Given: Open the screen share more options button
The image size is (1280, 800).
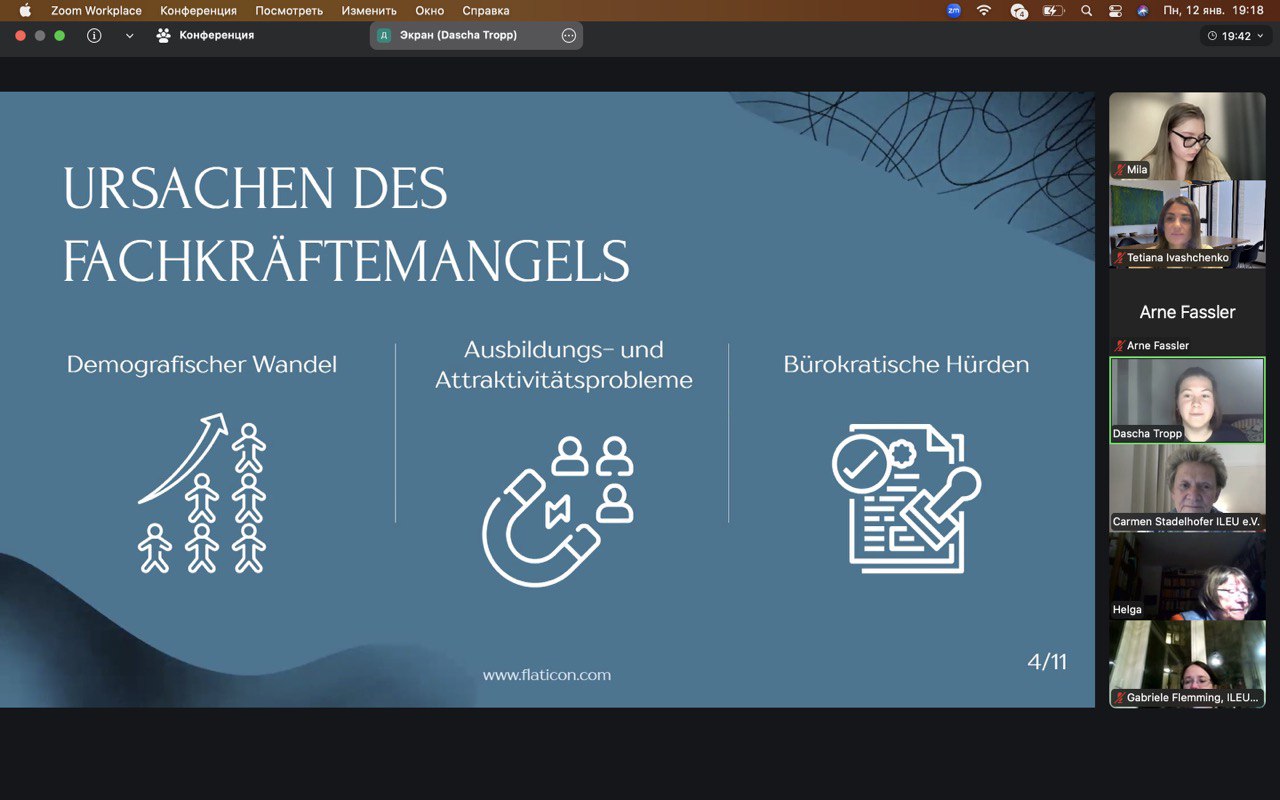Looking at the screenshot, I should pos(569,35).
